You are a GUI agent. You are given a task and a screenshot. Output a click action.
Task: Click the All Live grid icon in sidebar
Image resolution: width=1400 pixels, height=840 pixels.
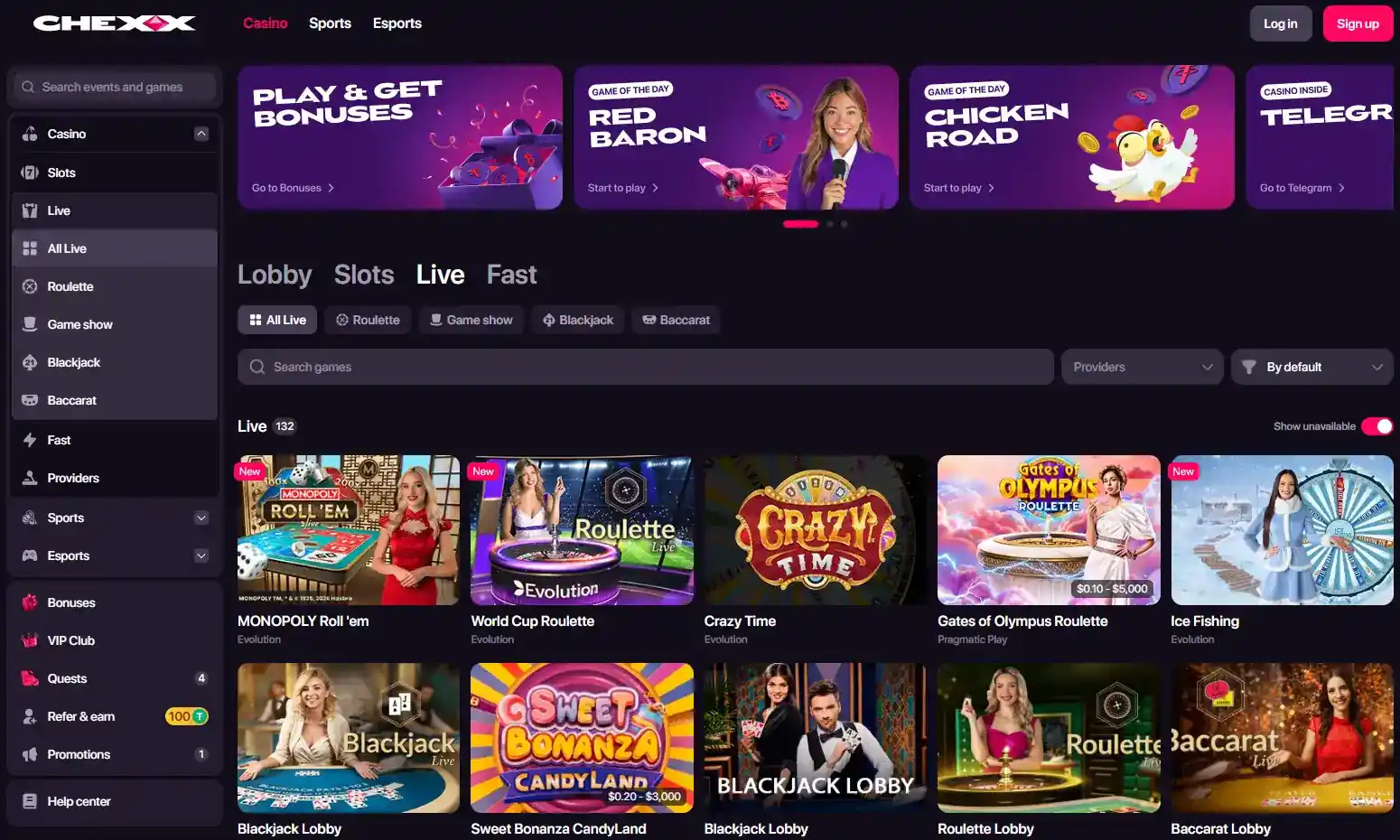pos(30,248)
